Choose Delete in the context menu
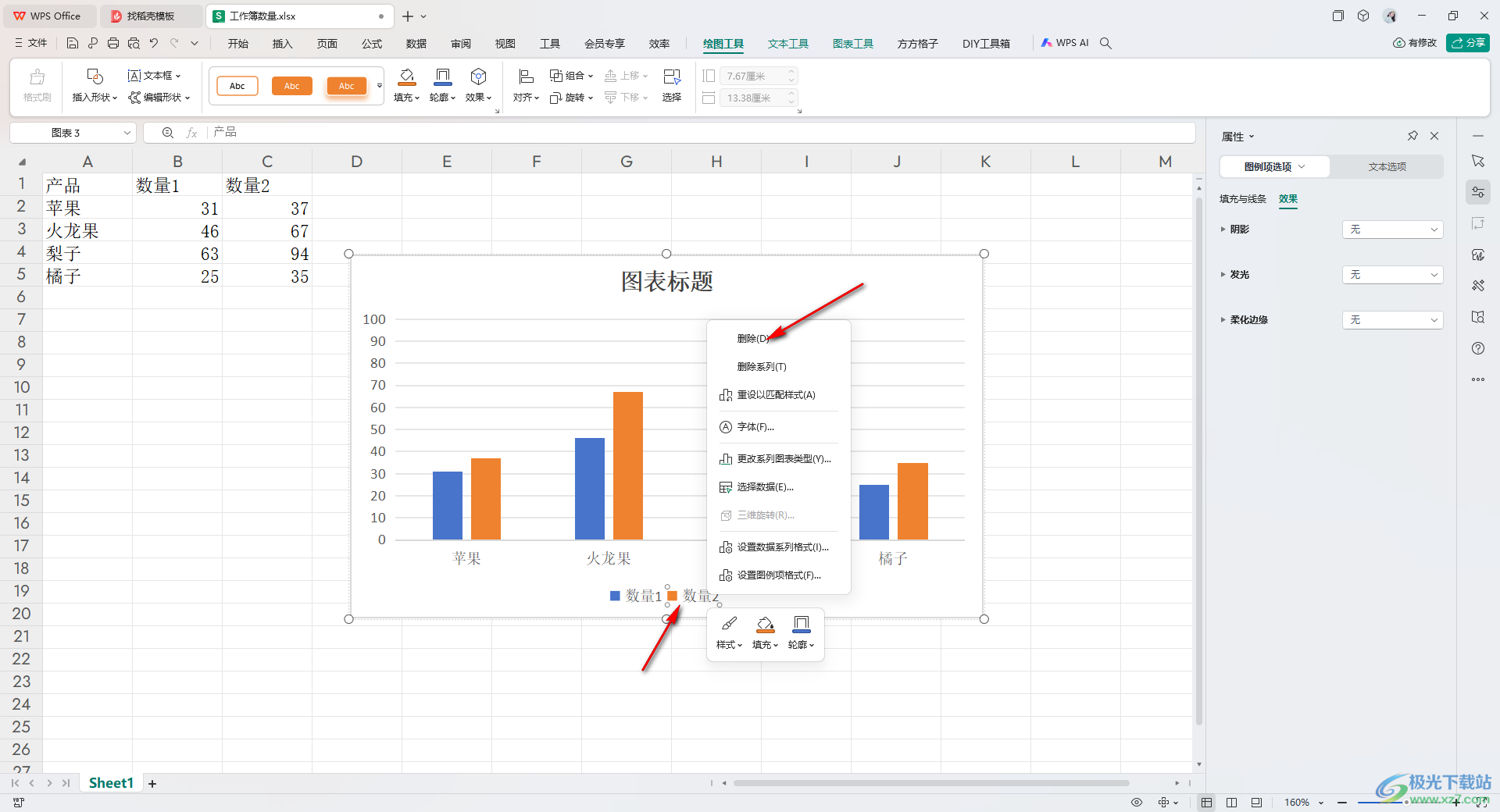The width and height of the screenshot is (1500, 812). [778, 339]
